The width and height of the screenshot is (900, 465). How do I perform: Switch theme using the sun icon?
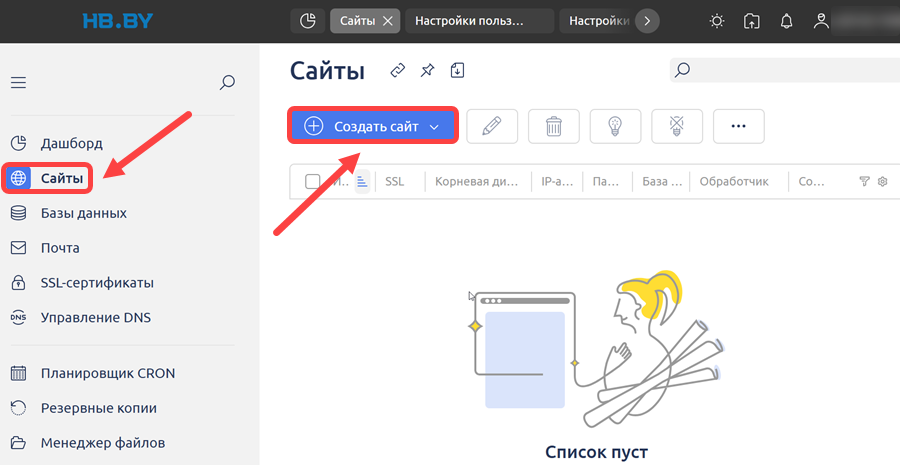(x=716, y=21)
